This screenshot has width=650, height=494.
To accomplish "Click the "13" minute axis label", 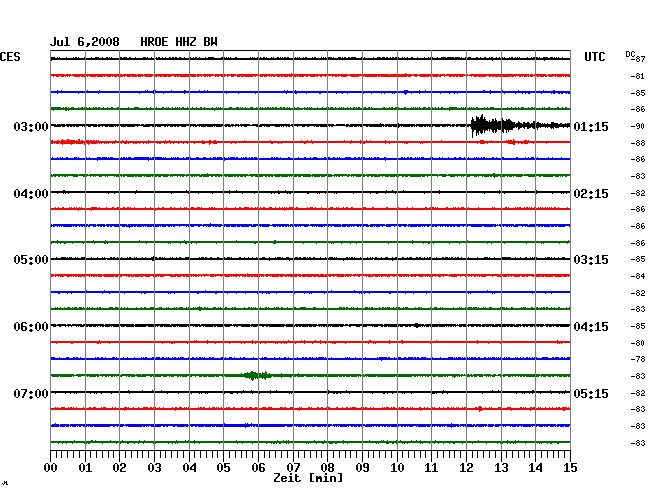I will [501, 468].
